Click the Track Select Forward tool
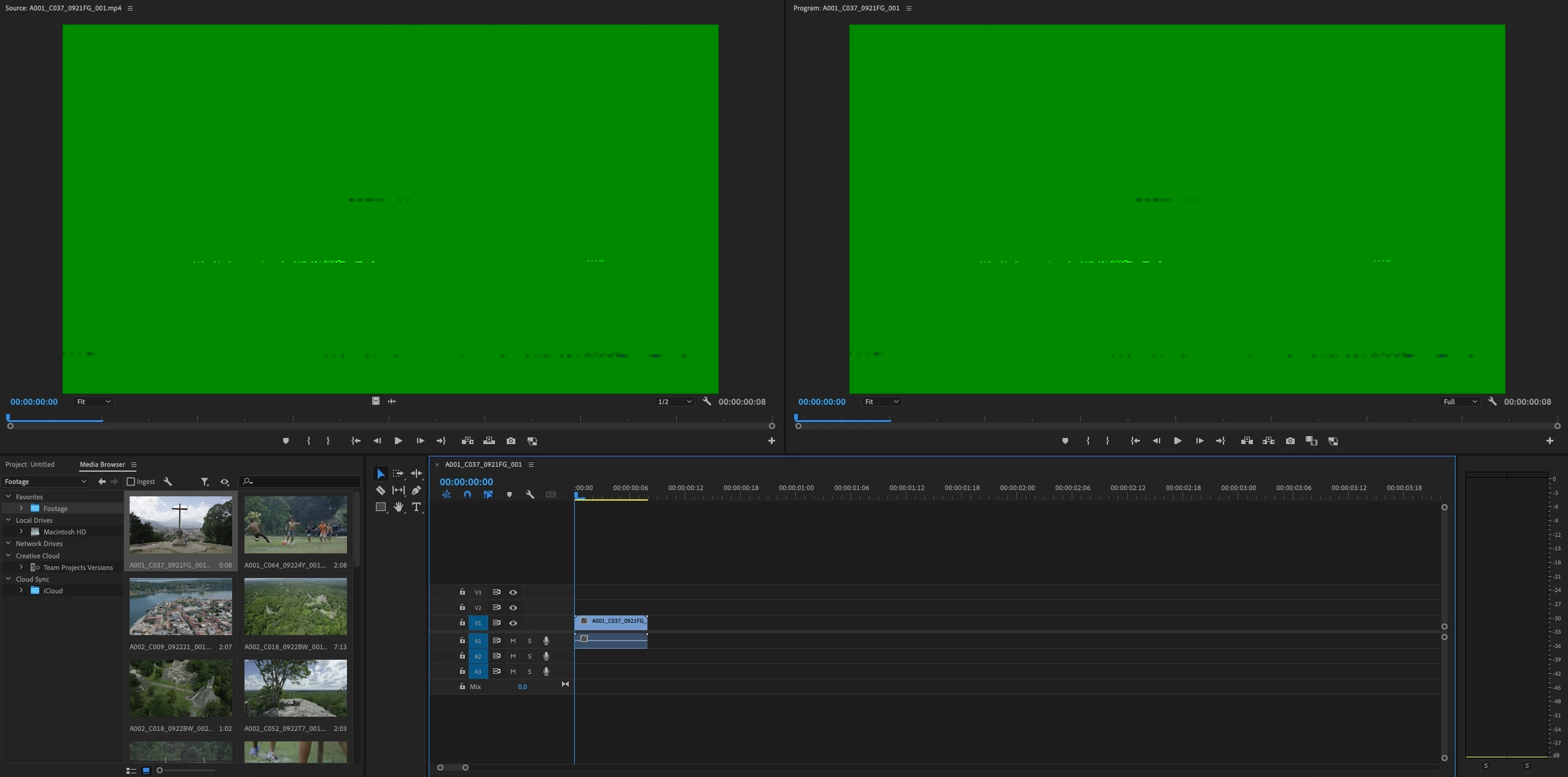Viewport: 1568px width, 777px height. coord(398,474)
